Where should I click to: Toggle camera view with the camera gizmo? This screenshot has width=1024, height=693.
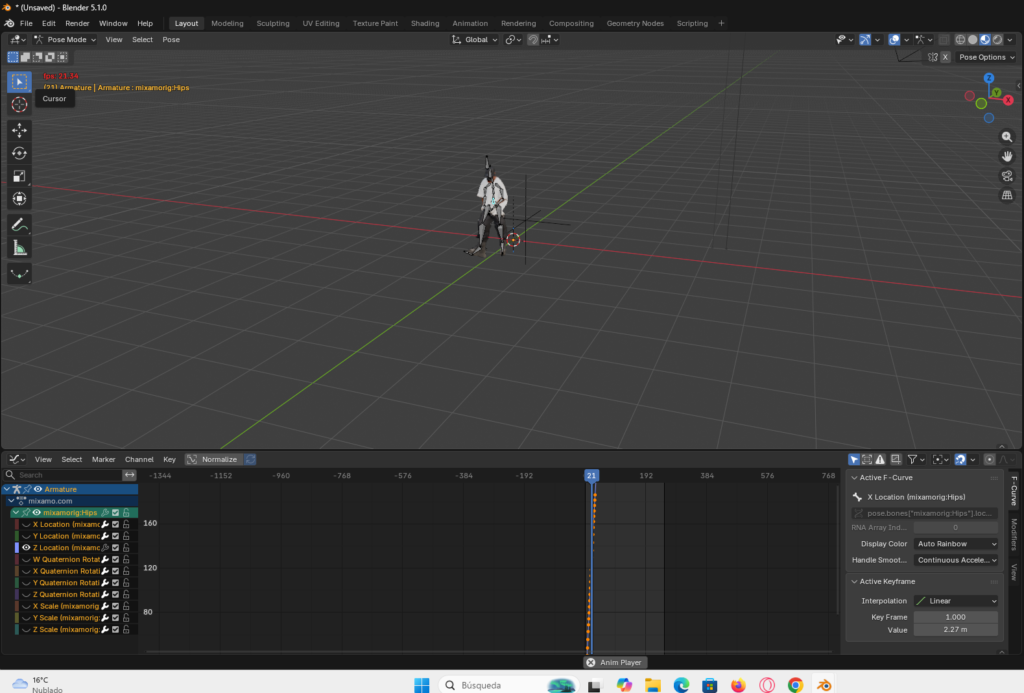pyautogui.click(x=1007, y=176)
